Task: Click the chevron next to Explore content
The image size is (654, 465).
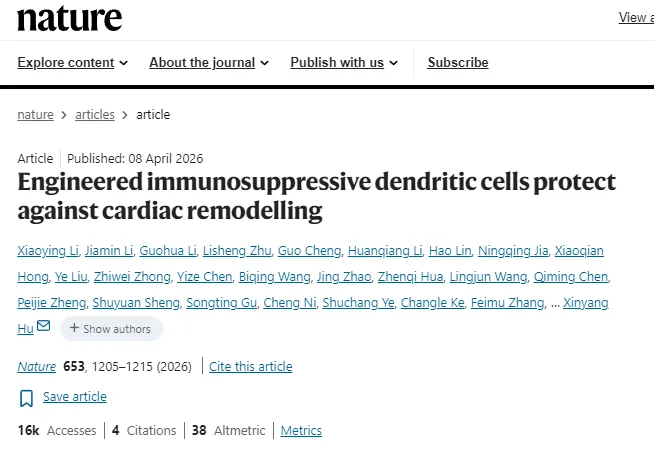Action: tap(123, 63)
